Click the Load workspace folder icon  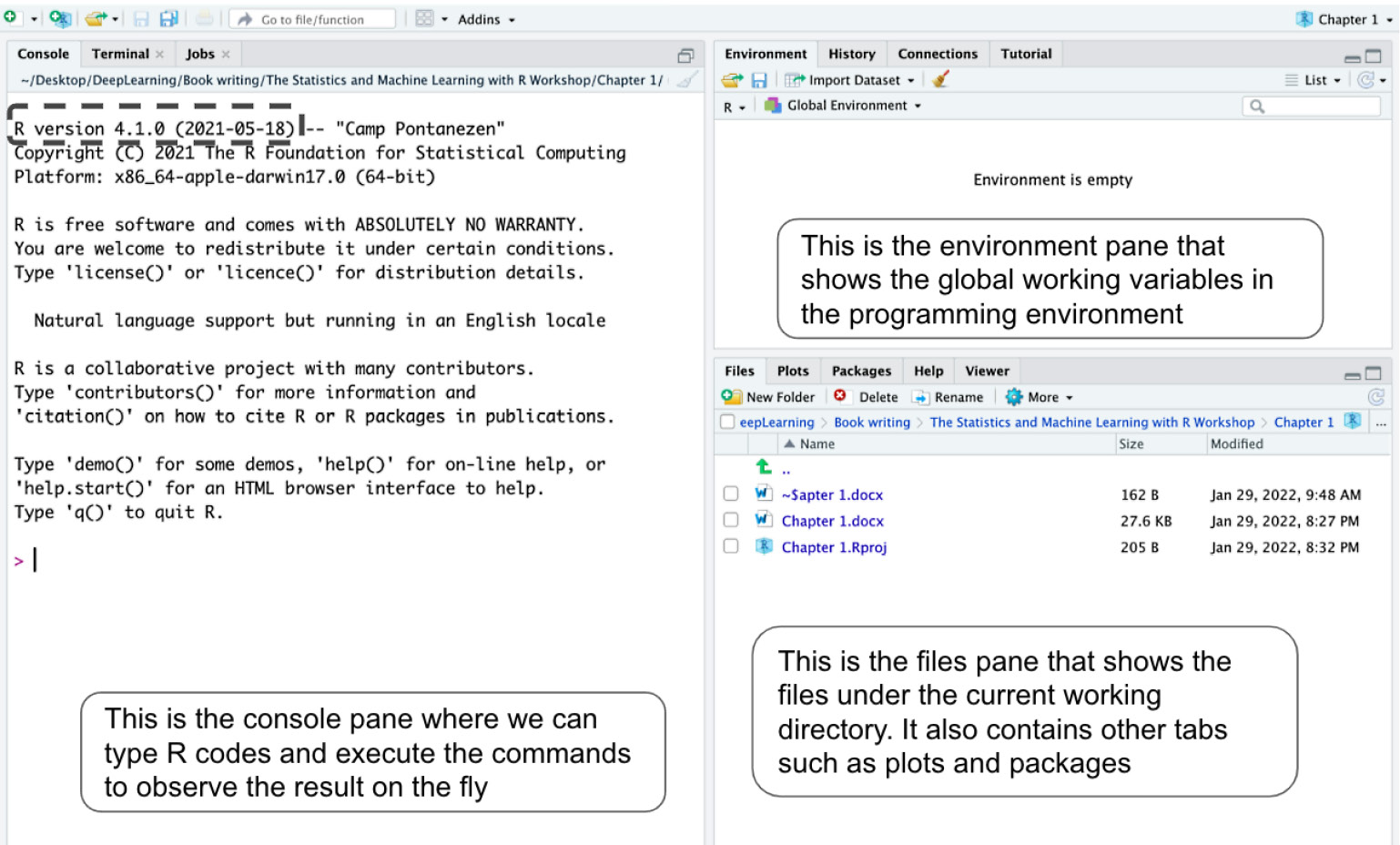pos(732,80)
